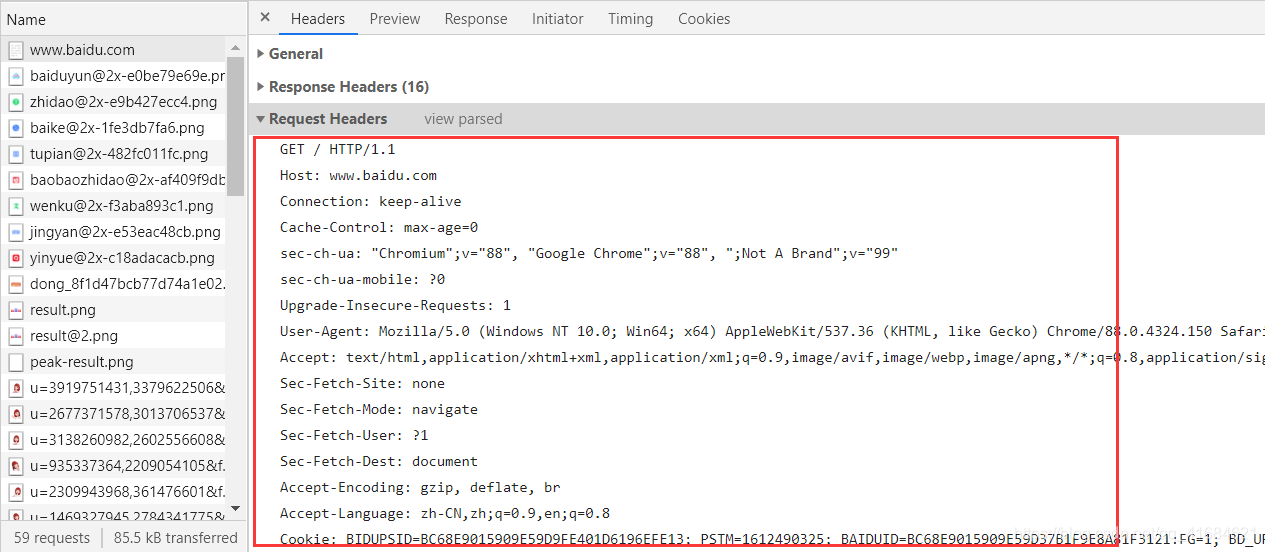The width and height of the screenshot is (1265, 552).
Task: Switch to the Timing tab
Action: (x=630, y=19)
